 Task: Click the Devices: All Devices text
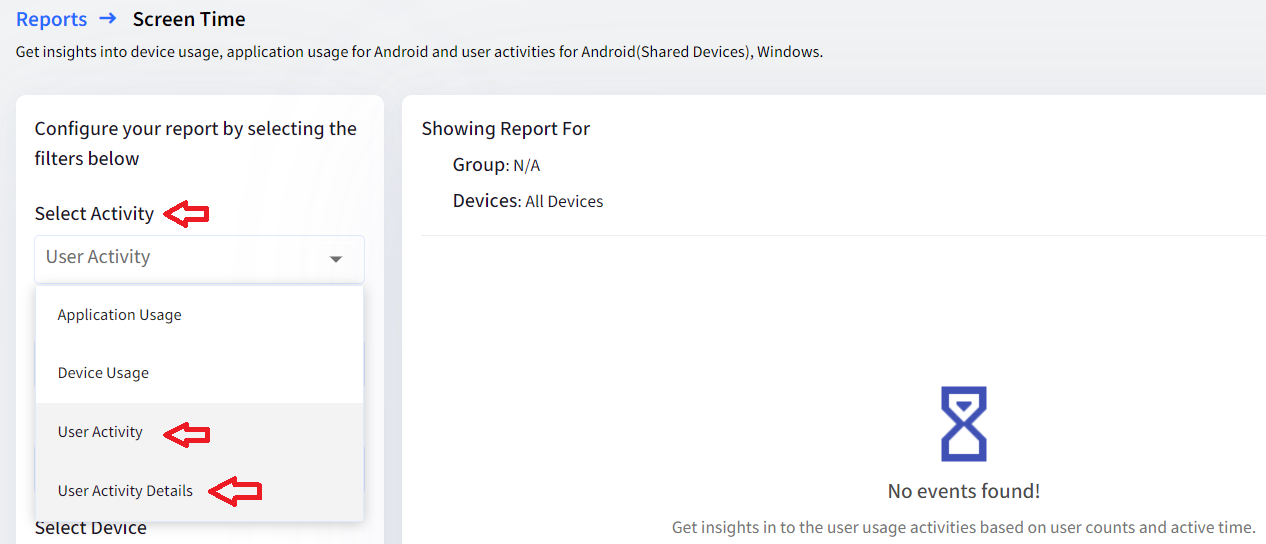click(x=528, y=201)
